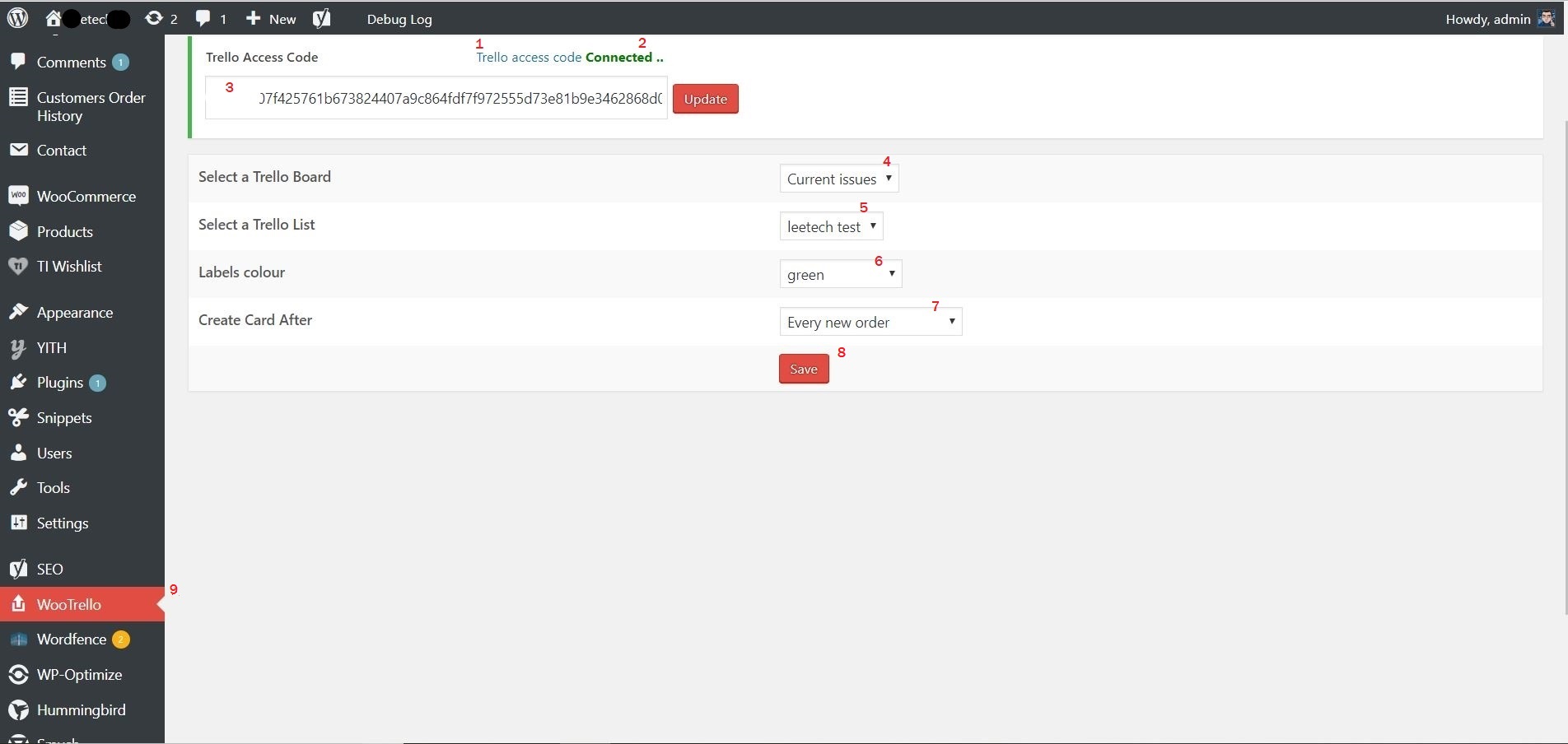Viewport: 1568px width, 744px height.
Task: Click the 'Select a Trello Board' label
Action: (x=264, y=177)
